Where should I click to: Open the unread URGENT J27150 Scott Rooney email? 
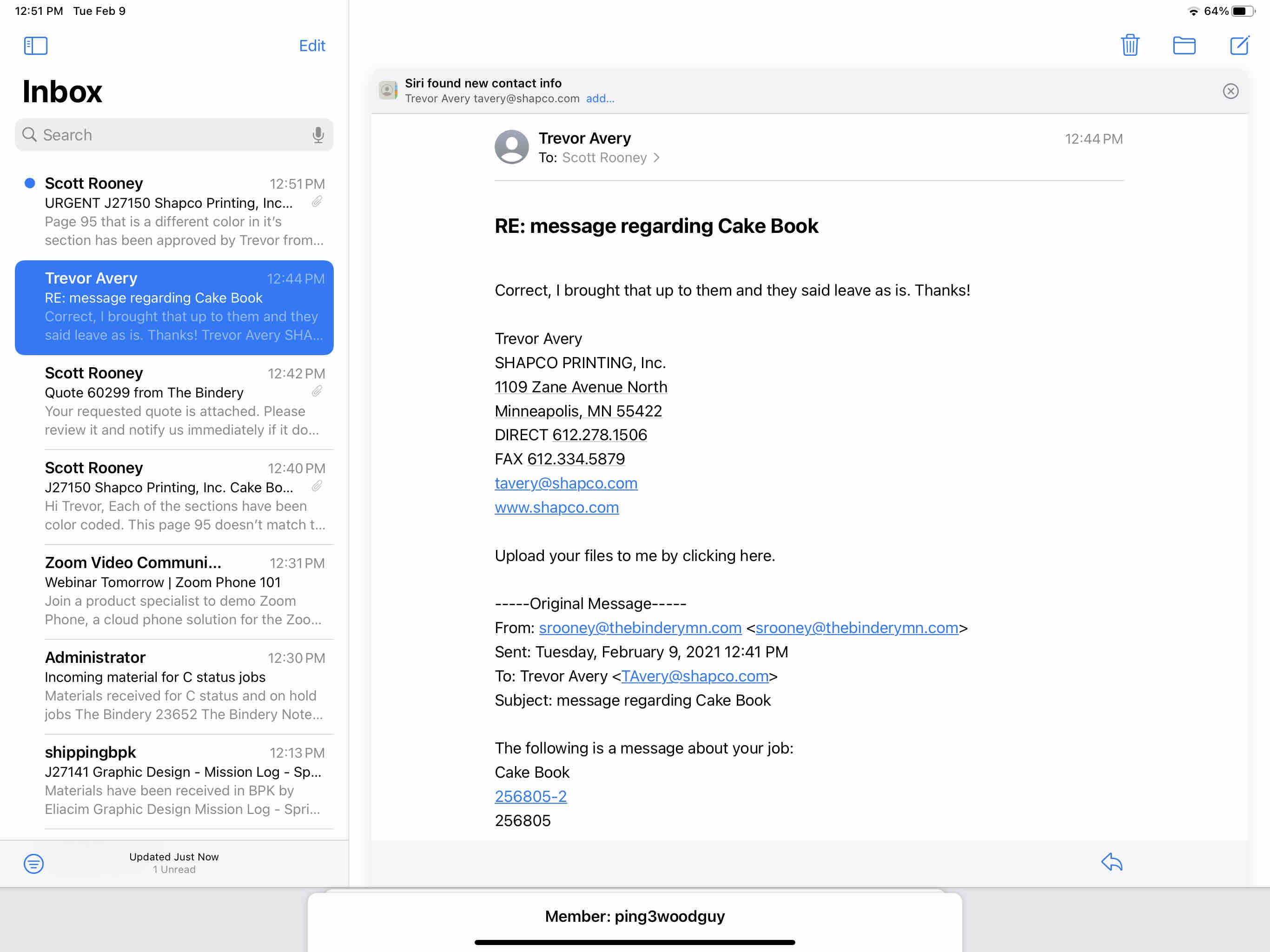click(x=184, y=212)
